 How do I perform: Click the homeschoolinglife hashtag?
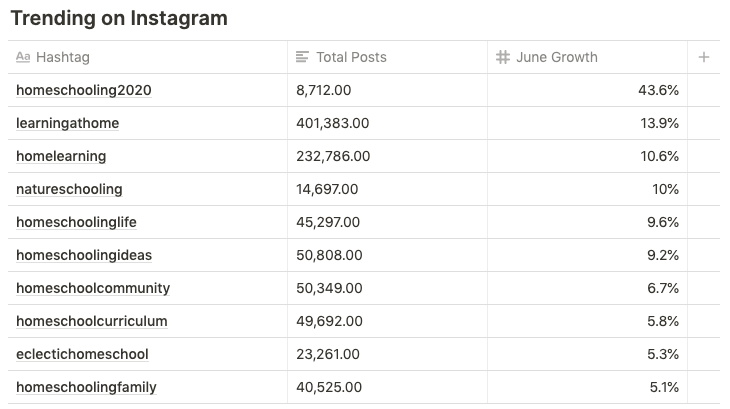pyautogui.click(x=76, y=222)
